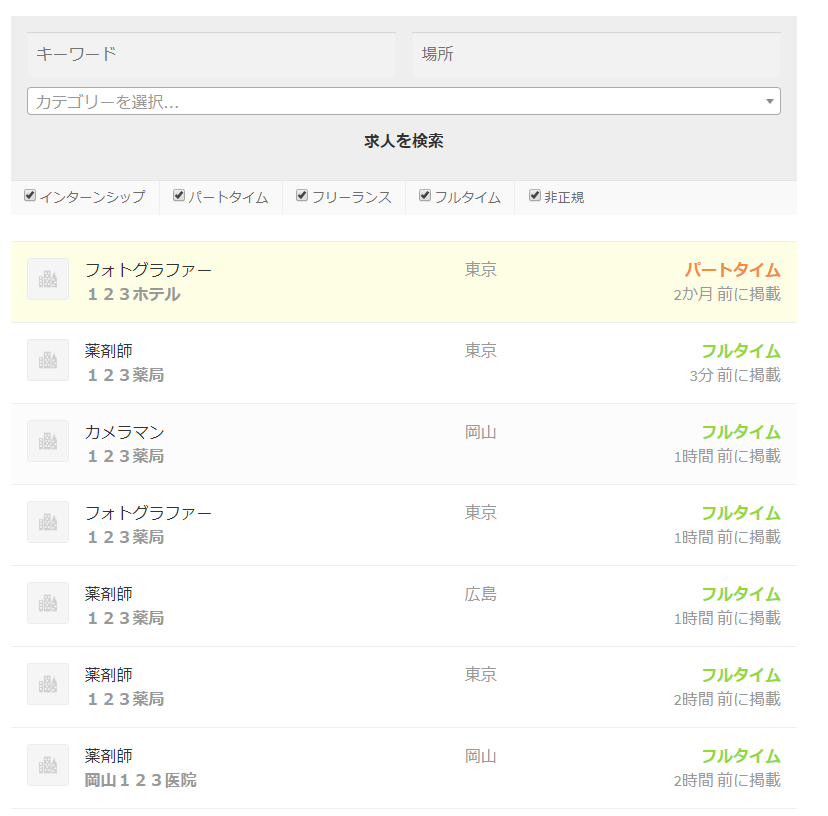Open the カメラマン job listing
Image resolution: width=828 pixels, height=816 pixels.
click(404, 444)
